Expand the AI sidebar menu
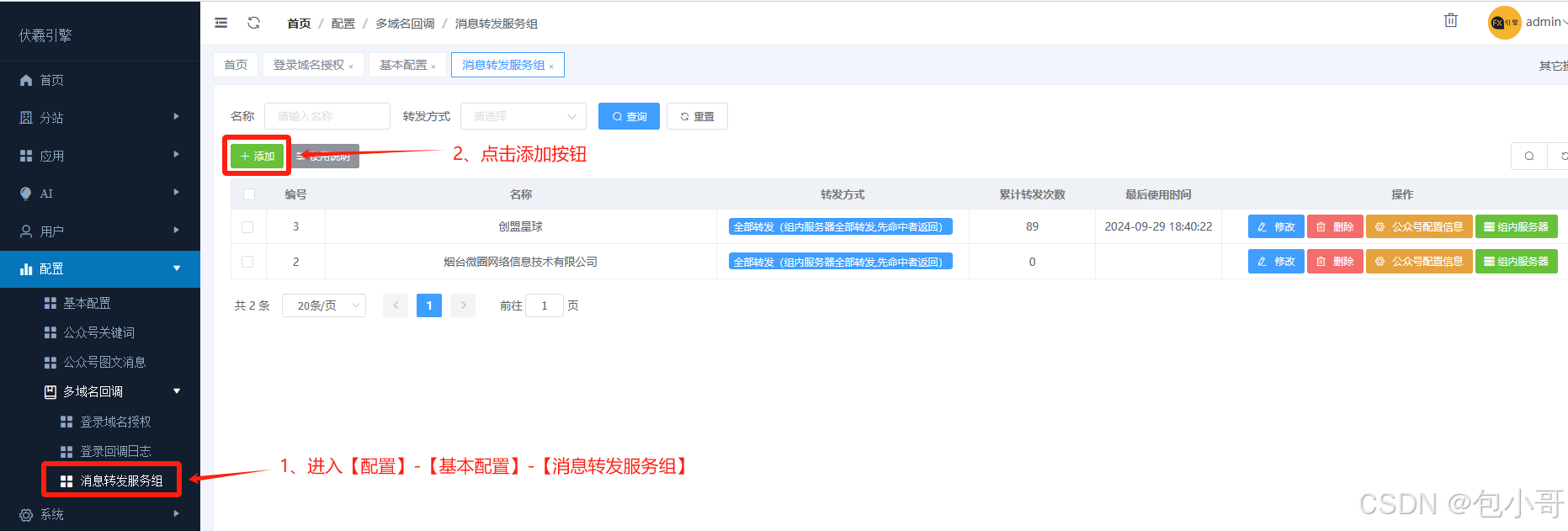This screenshot has height=531, width=1568. (x=176, y=192)
